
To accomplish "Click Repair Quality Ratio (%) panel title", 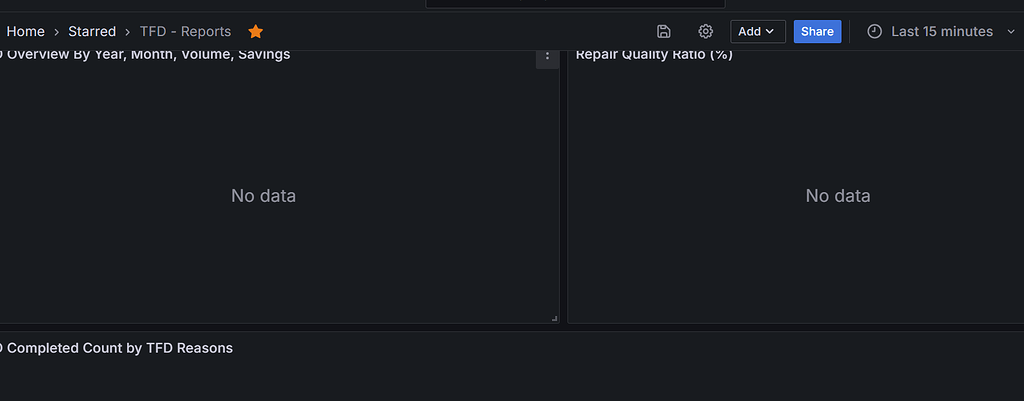I will pos(654,55).
